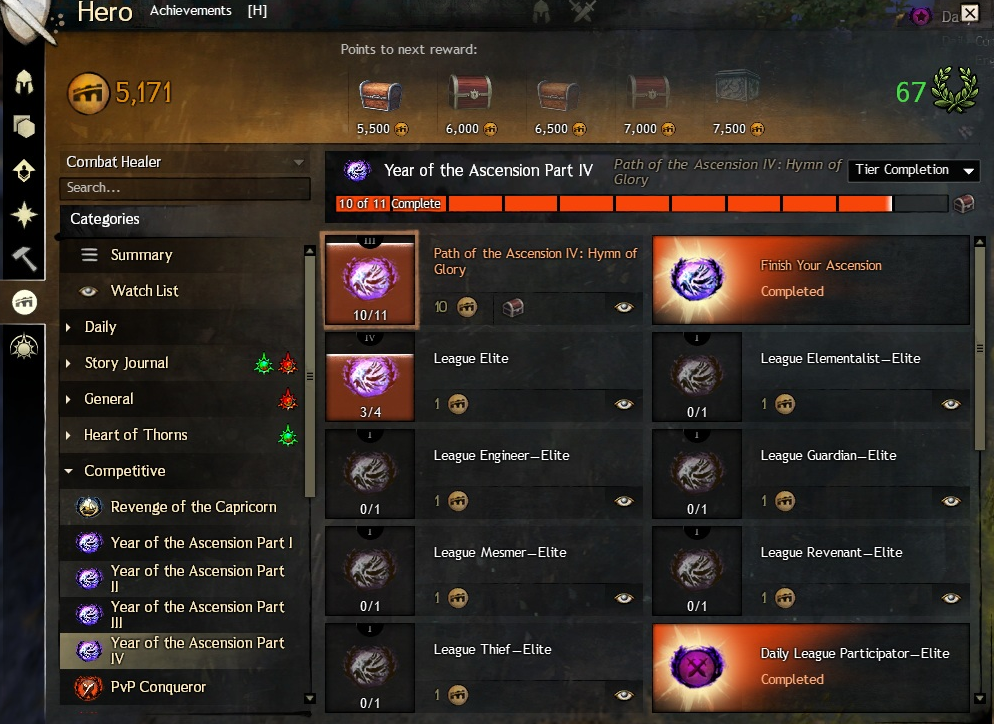Click the 5,500 points reward chest
Screen dimensions: 994x724
(x=380, y=96)
